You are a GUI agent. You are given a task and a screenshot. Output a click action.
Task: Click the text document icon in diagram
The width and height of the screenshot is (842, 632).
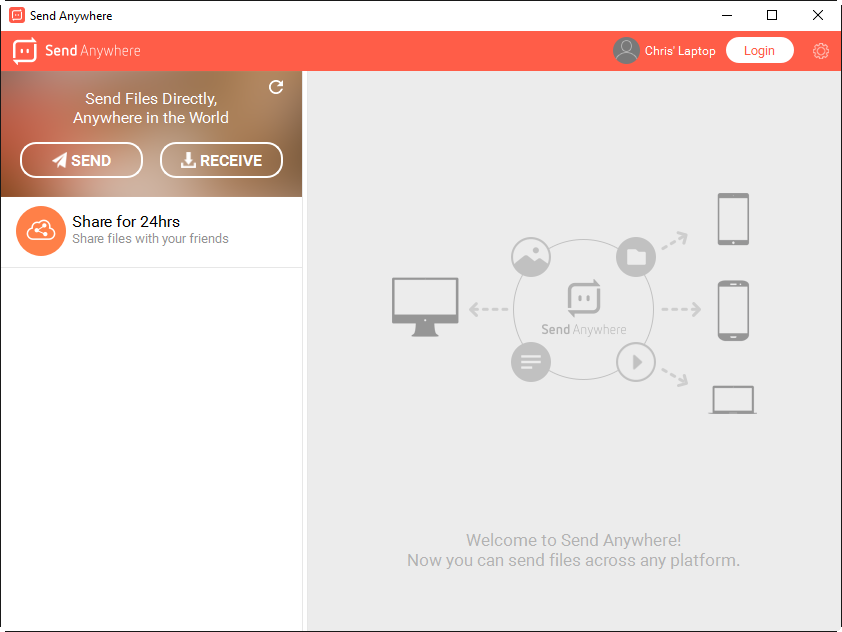pyautogui.click(x=530, y=362)
